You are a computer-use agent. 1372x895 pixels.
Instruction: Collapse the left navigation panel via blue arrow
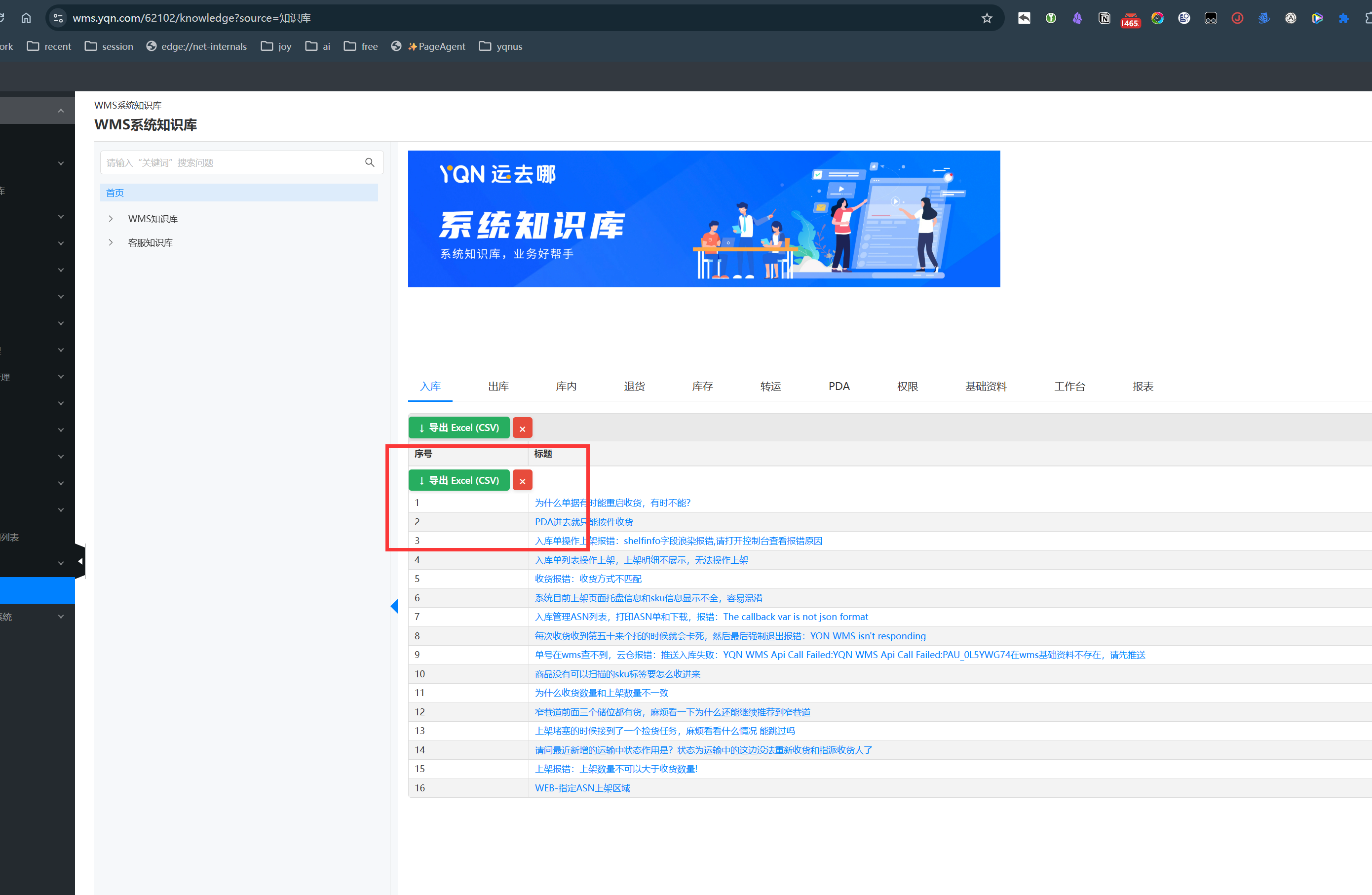[x=394, y=606]
